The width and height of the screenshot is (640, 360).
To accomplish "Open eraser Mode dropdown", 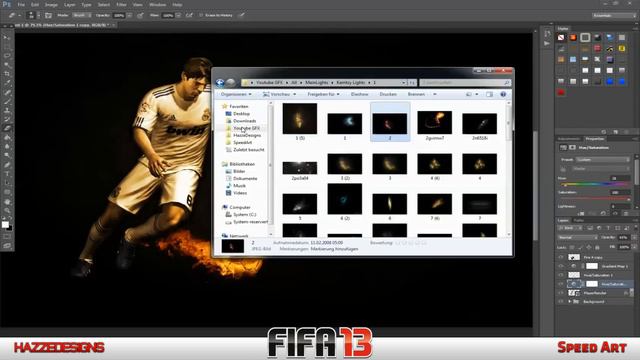I will click(x=81, y=16).
